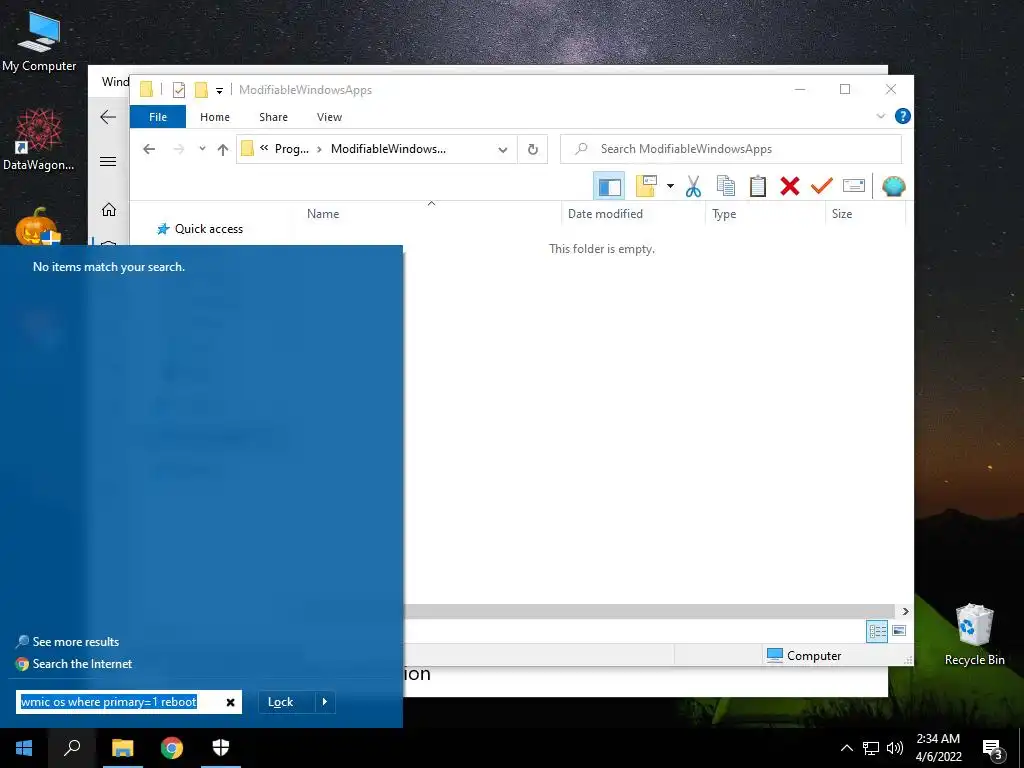
Task: Click the horizontal scrollbar right arrow
Action: coord(905,611)
